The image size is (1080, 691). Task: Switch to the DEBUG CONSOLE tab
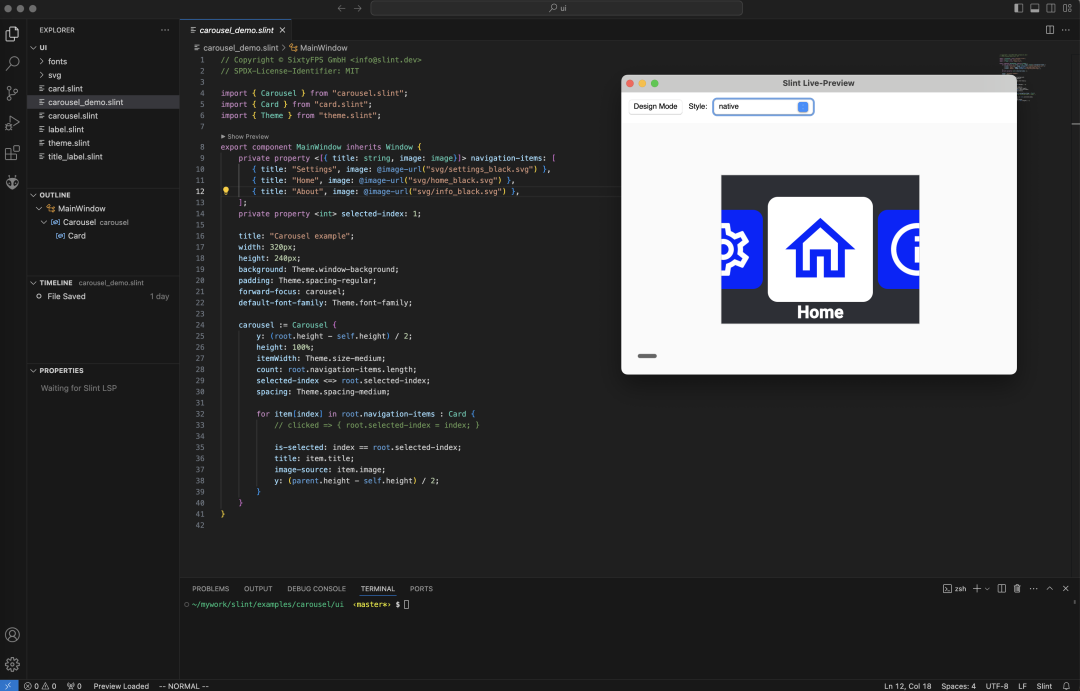pos(316,588)
